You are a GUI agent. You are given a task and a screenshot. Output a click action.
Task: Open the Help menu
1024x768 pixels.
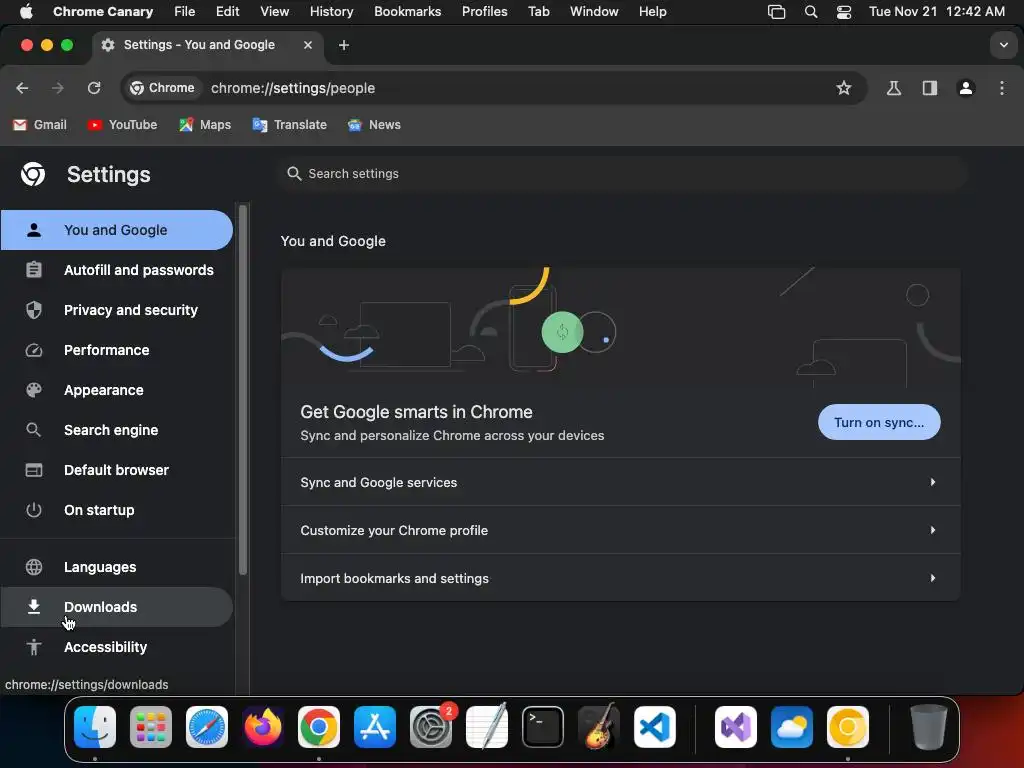pos(652,12)
